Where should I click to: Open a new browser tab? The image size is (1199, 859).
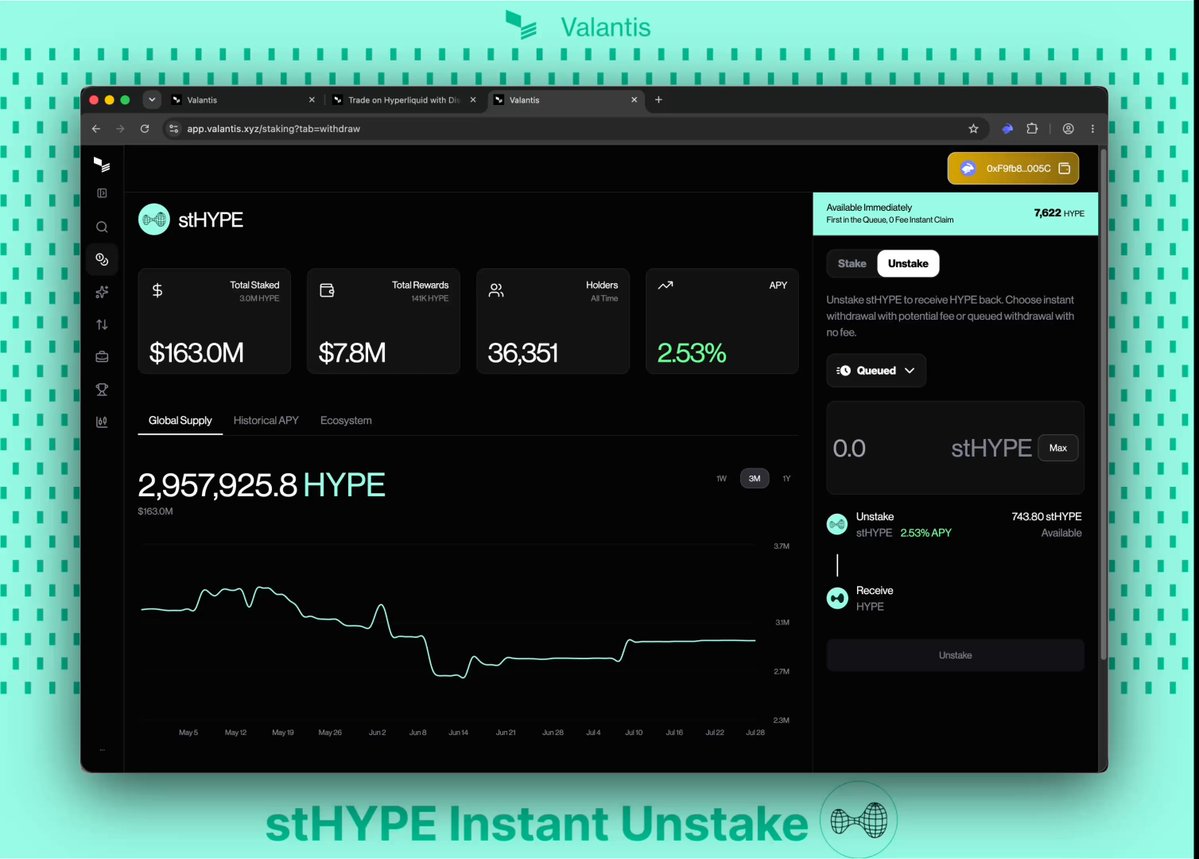pos(658,99)
